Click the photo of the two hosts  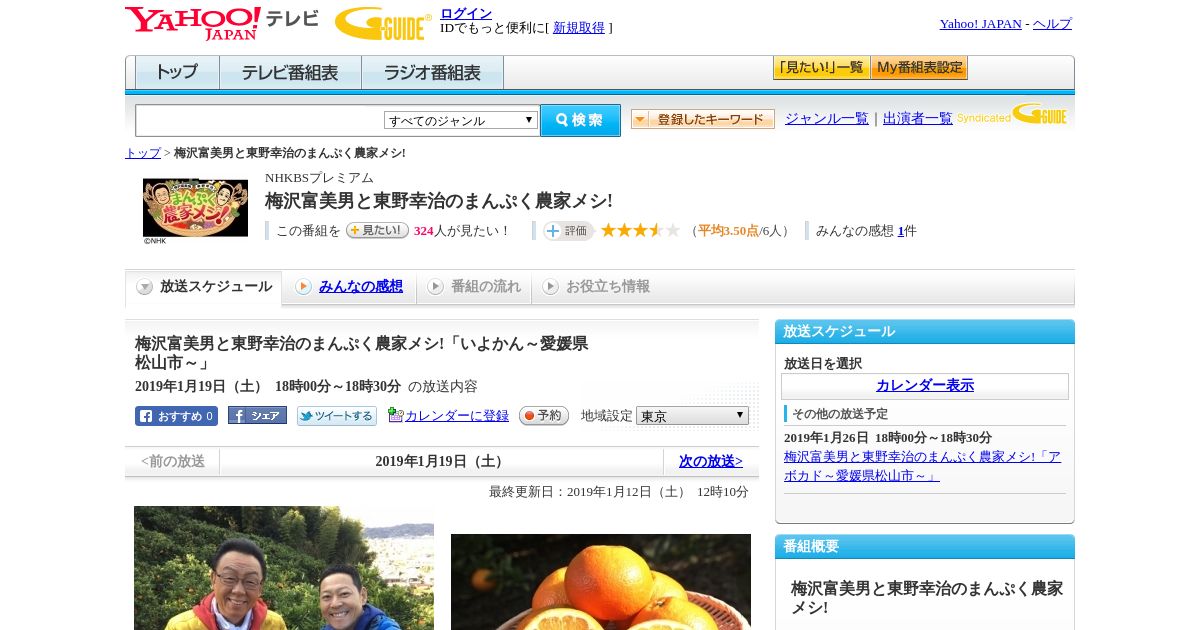[x=284, y=568]
